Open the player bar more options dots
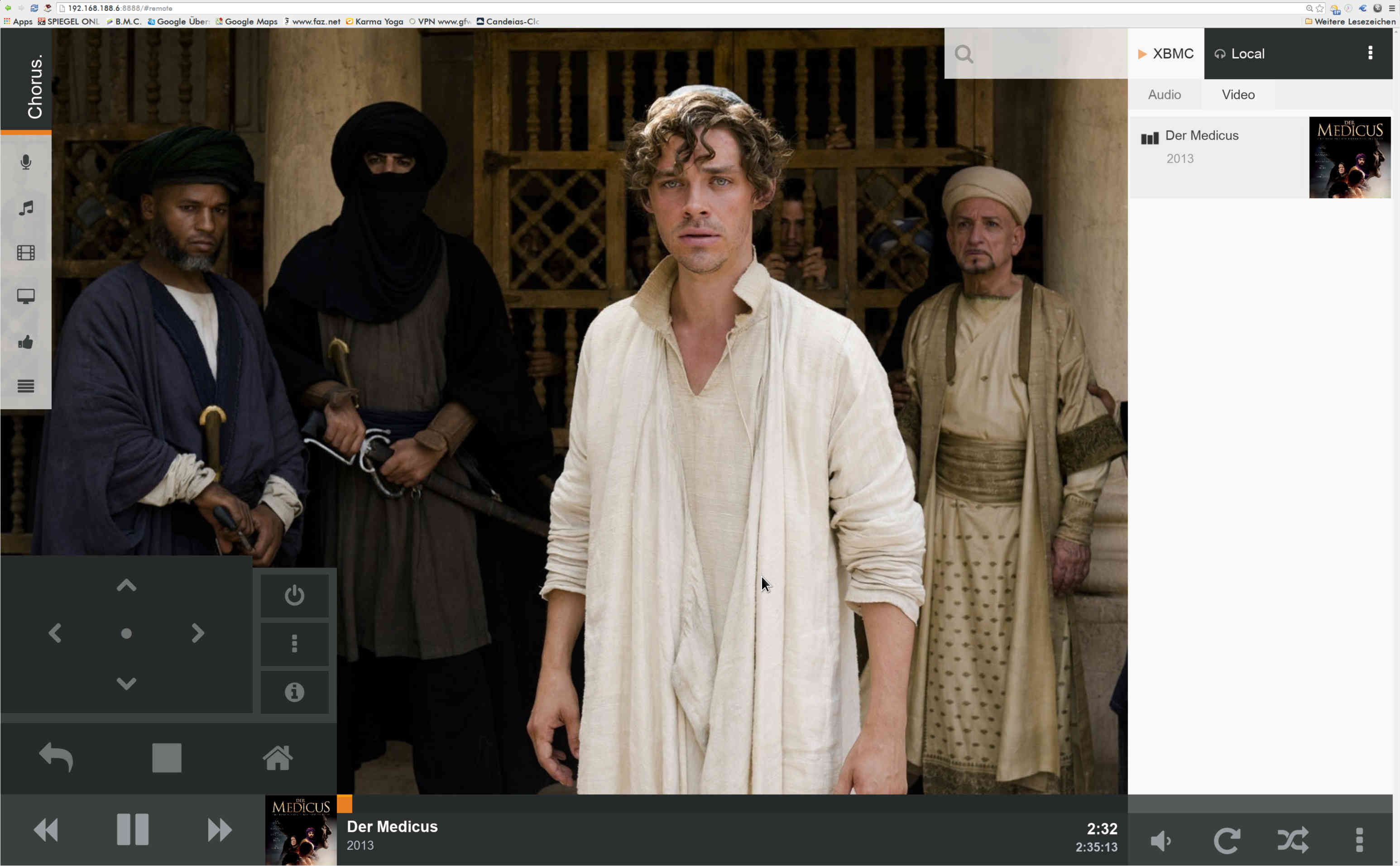The height and width of the screenshot is (866, 1400). pyautogui.click(x=1359, y=840)
